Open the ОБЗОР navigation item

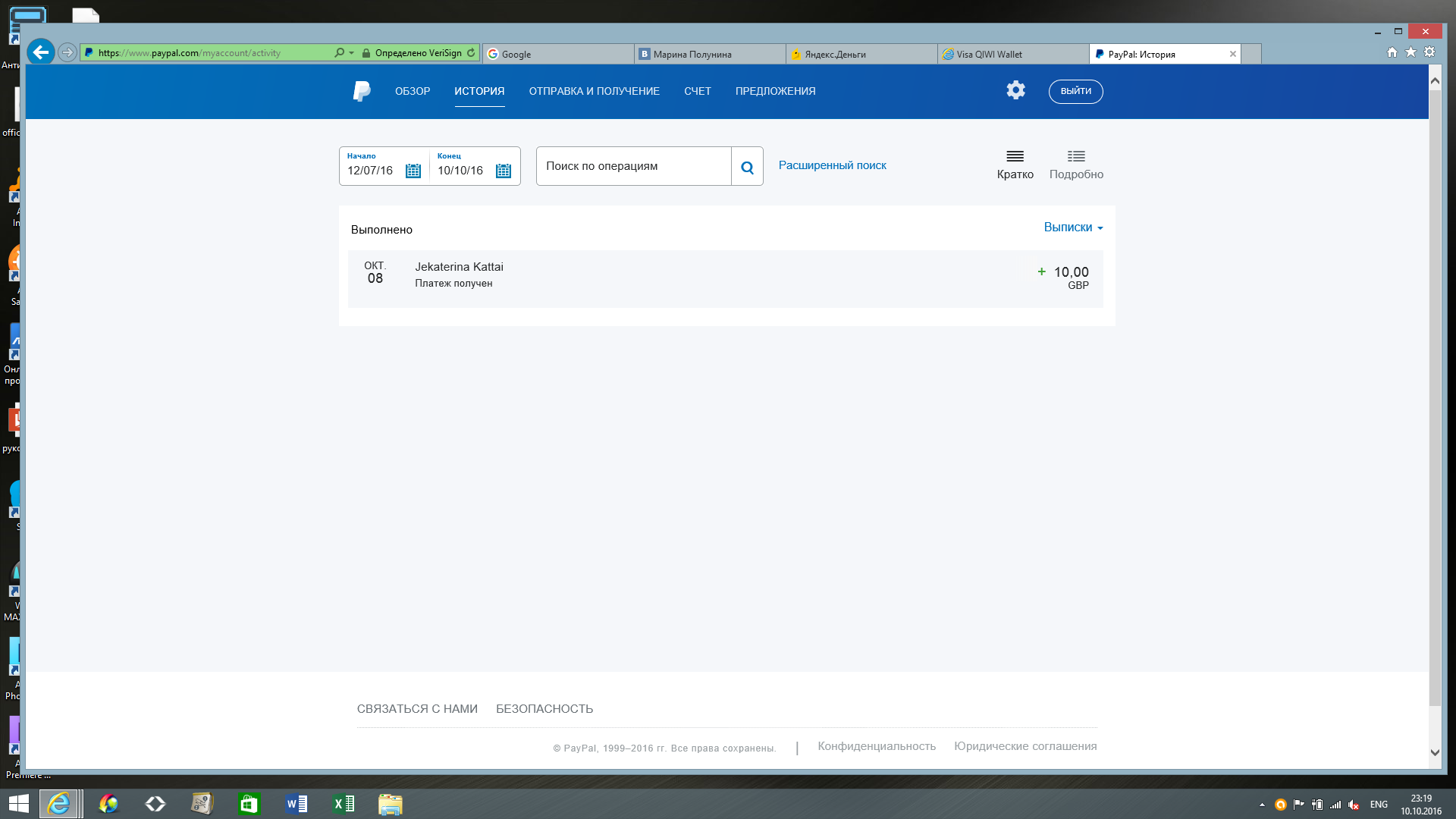413,91
